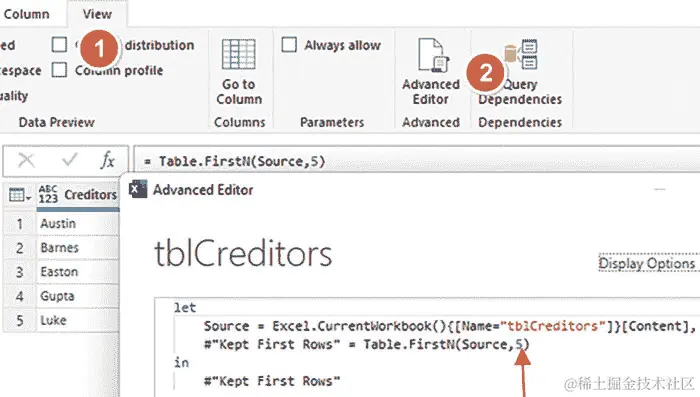Click the Go to Column table icon
Image resolution: width=700 pixels, height=397 pixels.
point(239,54)
